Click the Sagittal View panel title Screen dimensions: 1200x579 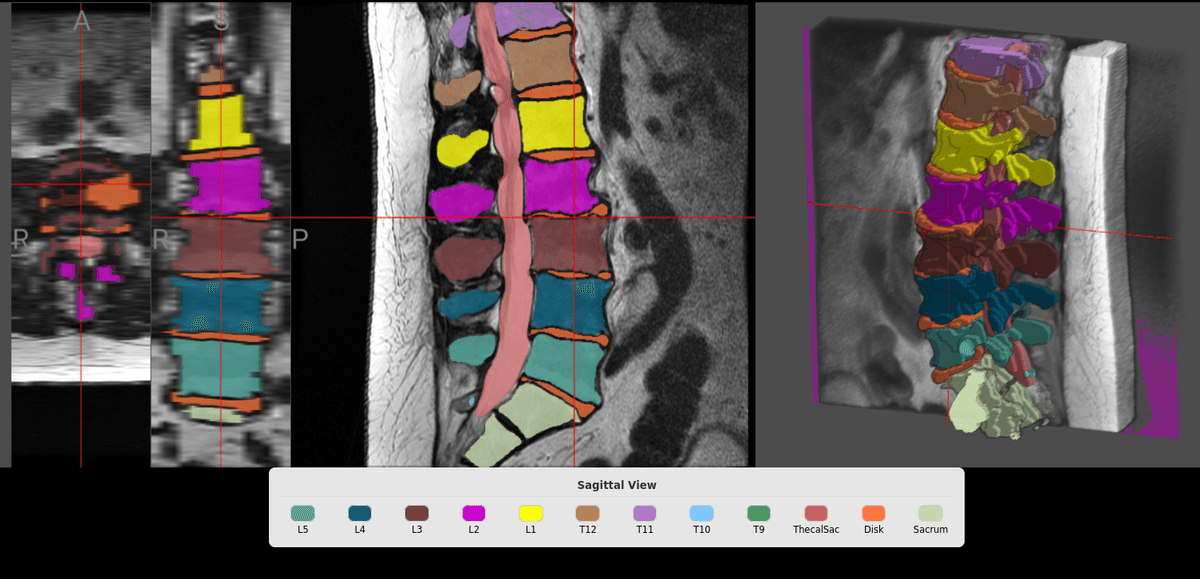(x=617, y=484)
